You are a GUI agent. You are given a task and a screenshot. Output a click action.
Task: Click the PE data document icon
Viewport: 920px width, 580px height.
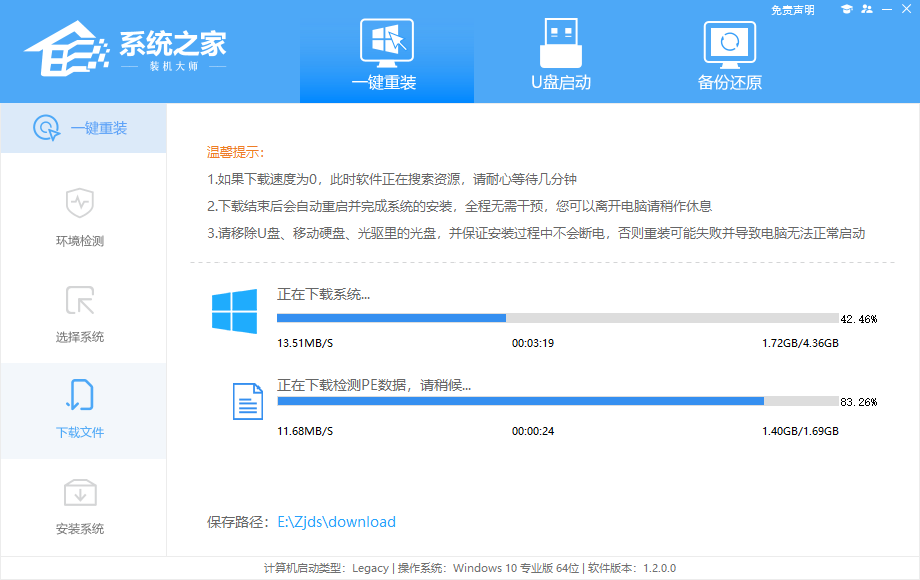[246, 400]
